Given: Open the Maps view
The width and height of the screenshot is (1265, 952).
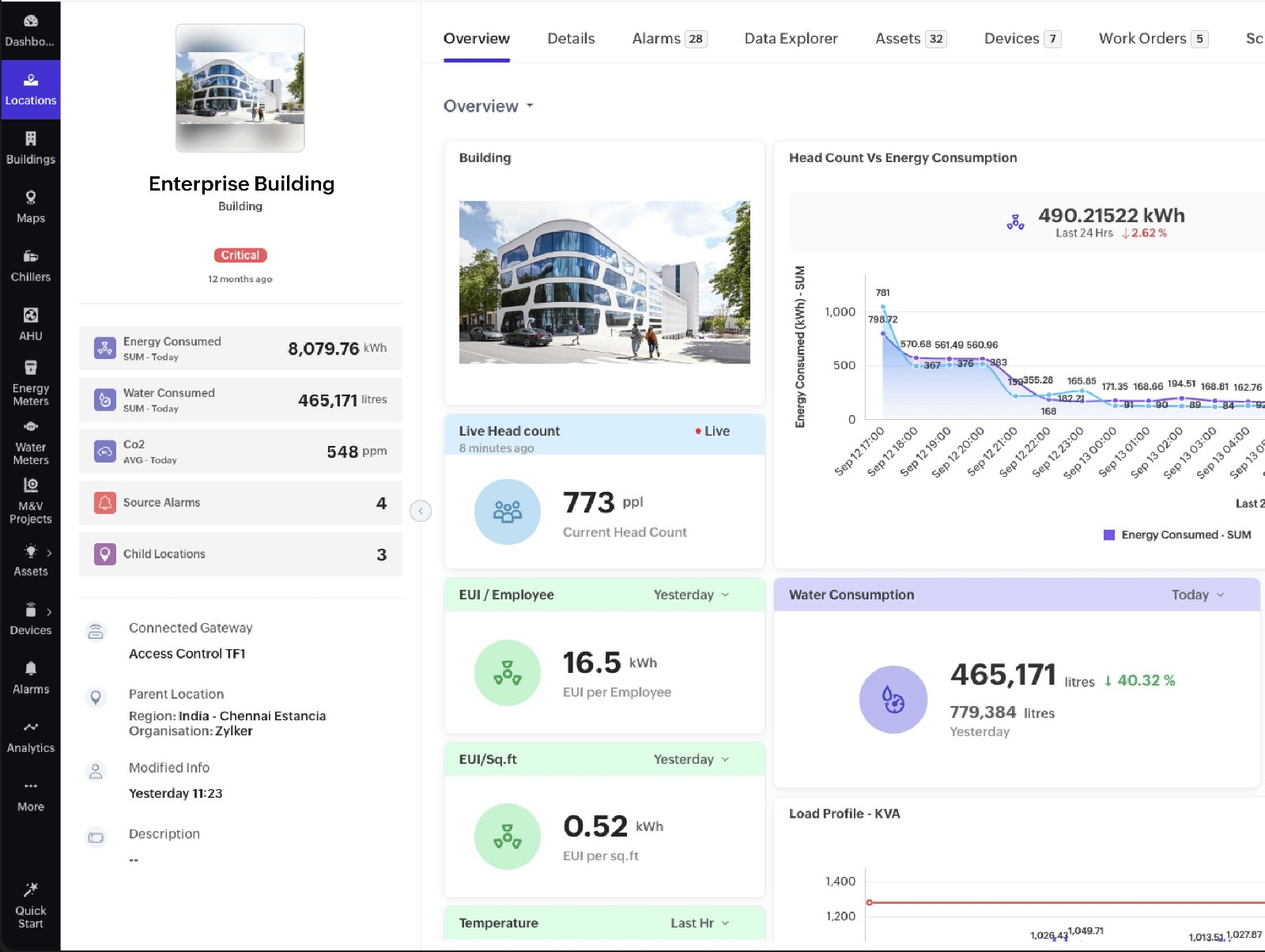Looking at the screenshot, I should click(x=30, y=207).
